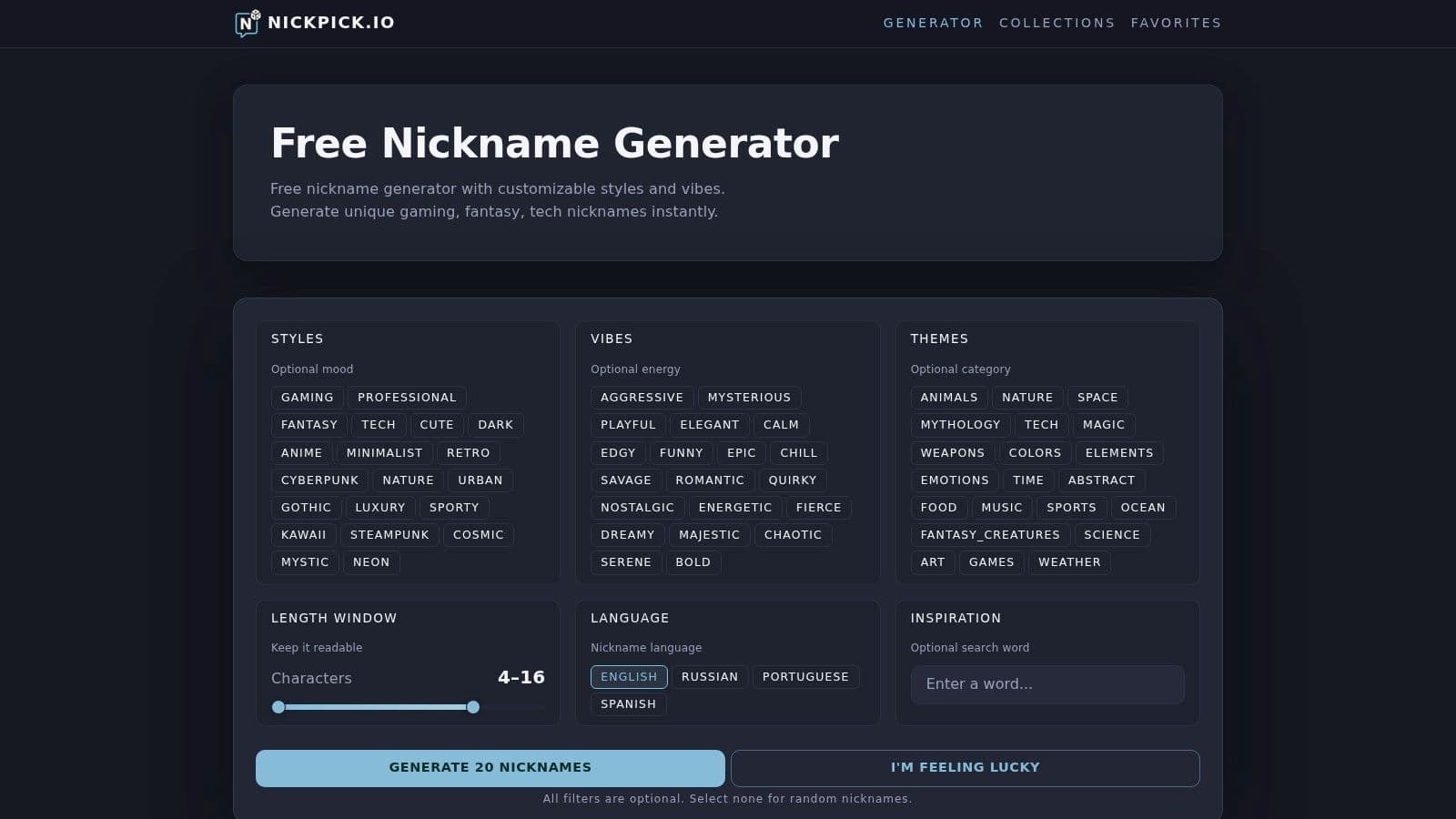
Task: Enable the Nostalgic vibe chip
Action: click(637, 508)
